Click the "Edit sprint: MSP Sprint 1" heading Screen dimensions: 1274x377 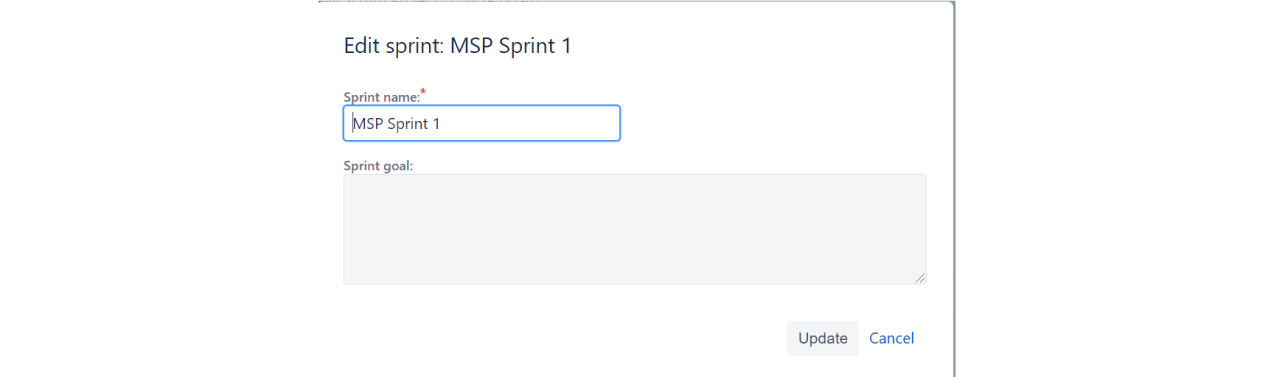coord(458,46)
